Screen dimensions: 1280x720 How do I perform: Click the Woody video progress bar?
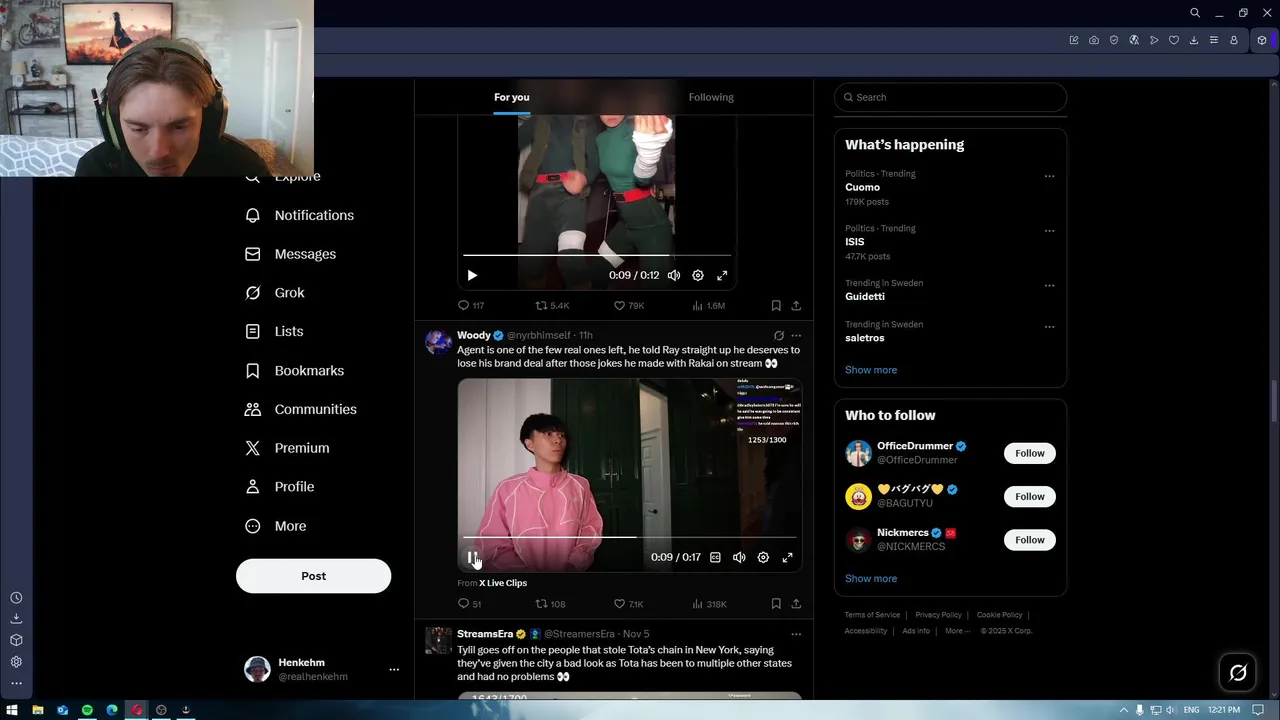pos(629,537)
